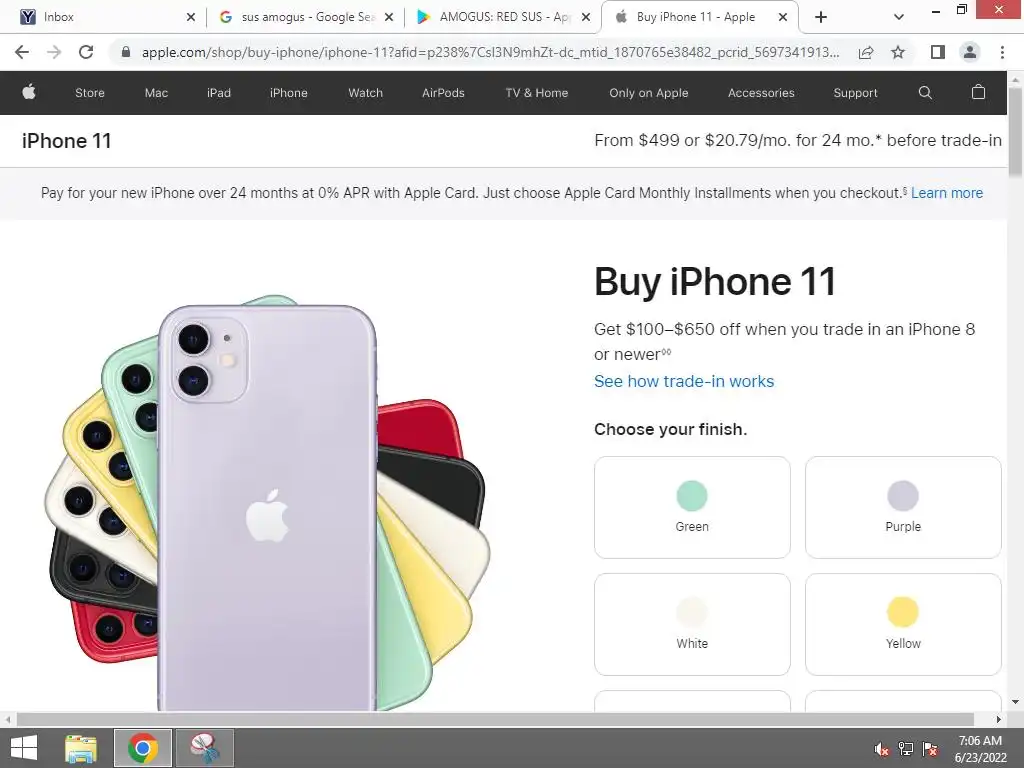Toggle the browser side panel icon
This screenshot has width=1024, height=768.
click(938, 52)
